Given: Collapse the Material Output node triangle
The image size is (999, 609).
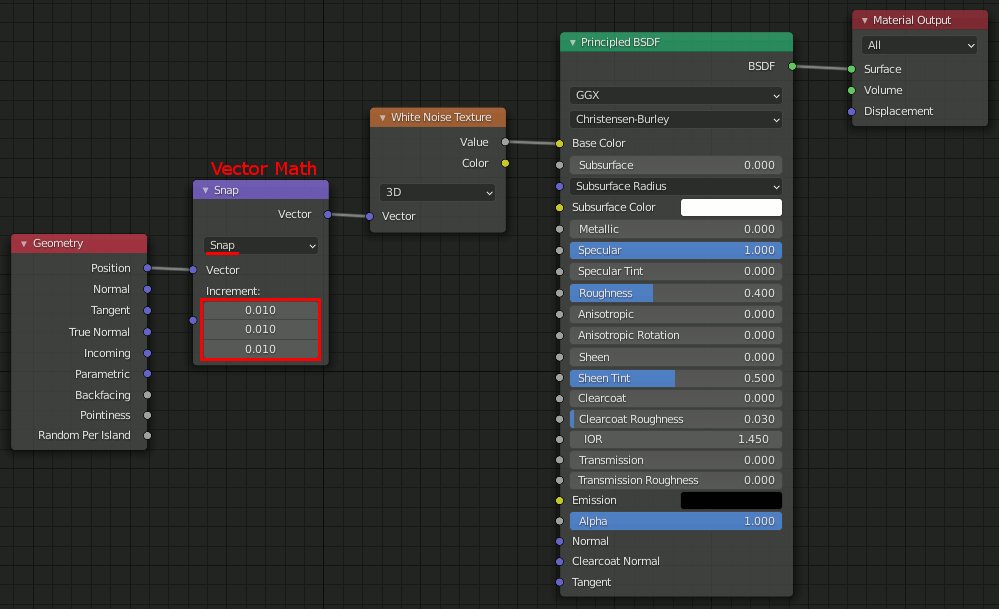Looking at the screenshot, I should click(x=865, y=21).
